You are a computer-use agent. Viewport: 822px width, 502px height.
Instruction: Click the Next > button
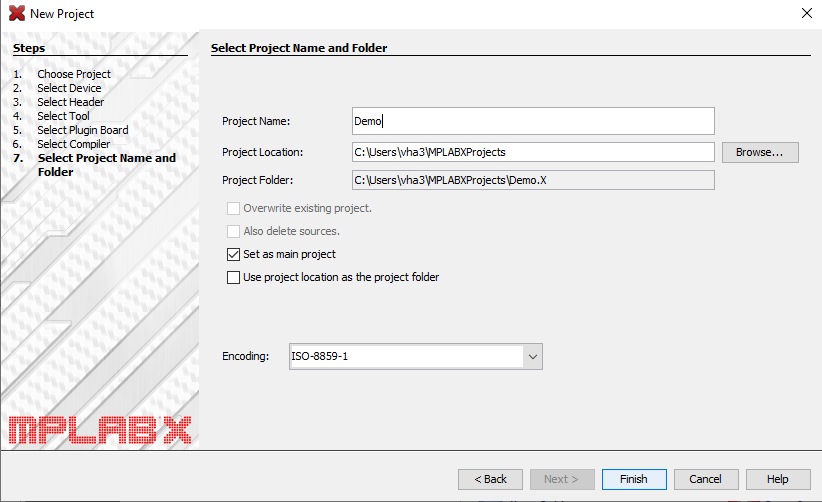(x=562, y=479)
